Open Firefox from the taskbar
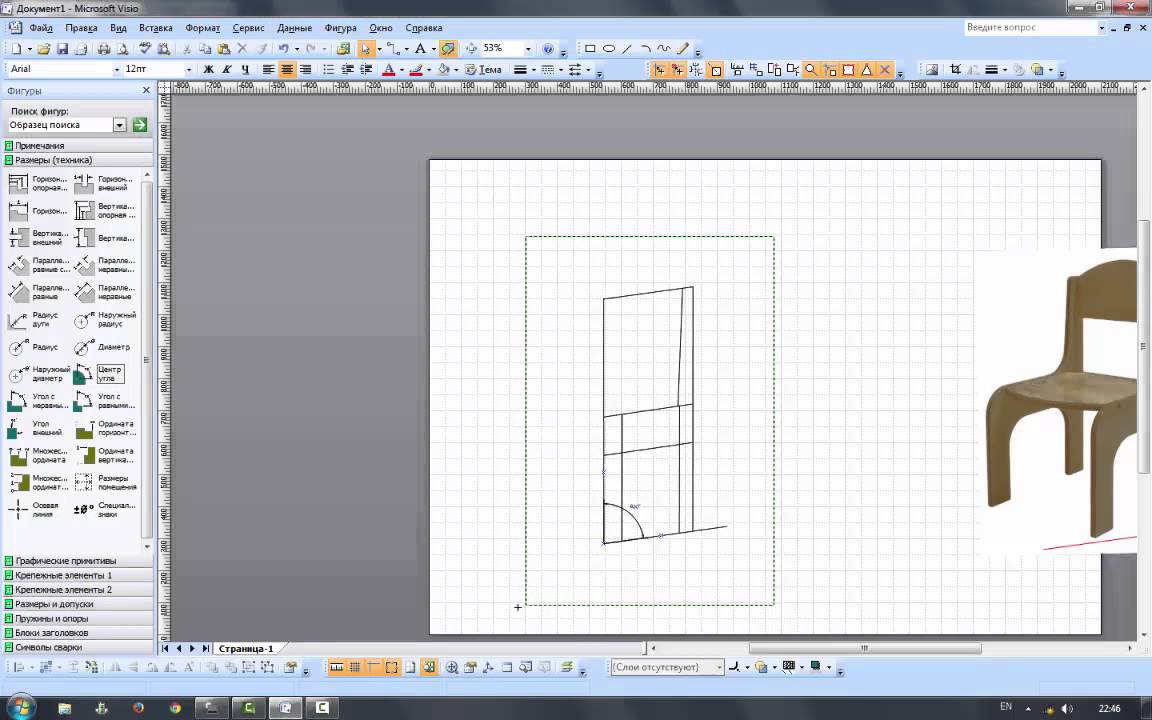 click(x=139, y=708)
